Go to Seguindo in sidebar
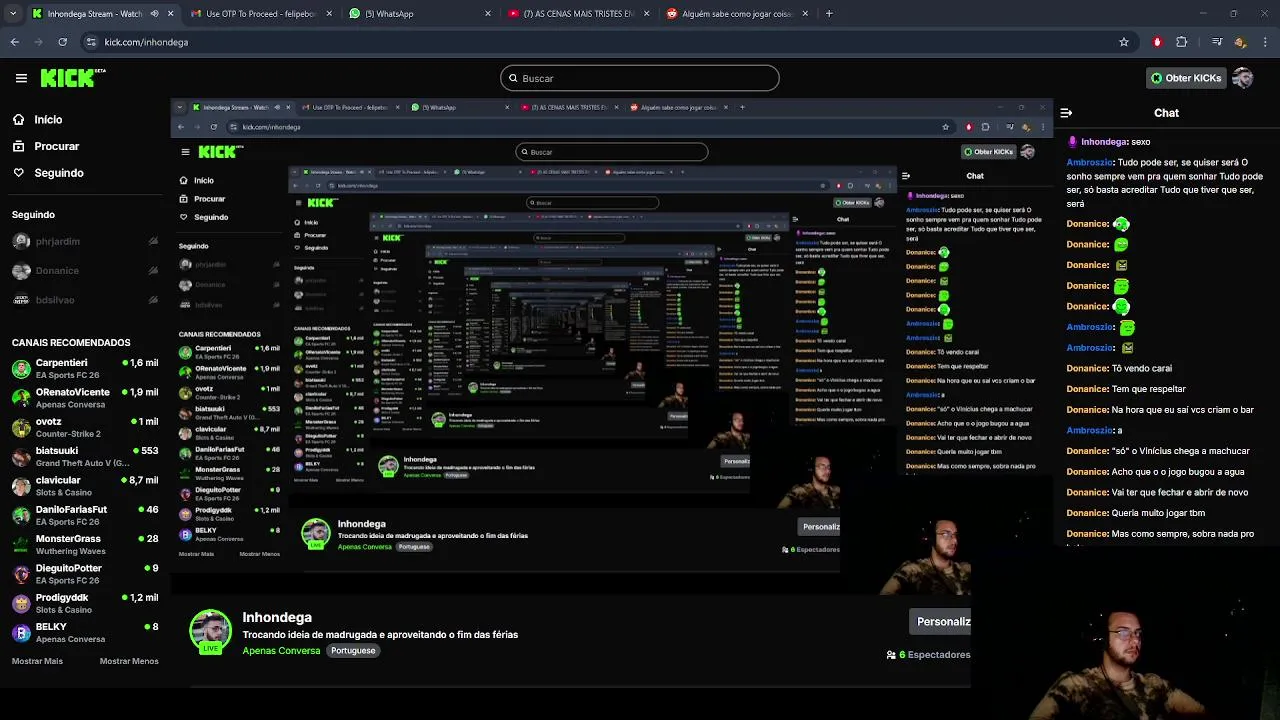The width and height of the screenshot is (1280, 720). pos(59,173)
